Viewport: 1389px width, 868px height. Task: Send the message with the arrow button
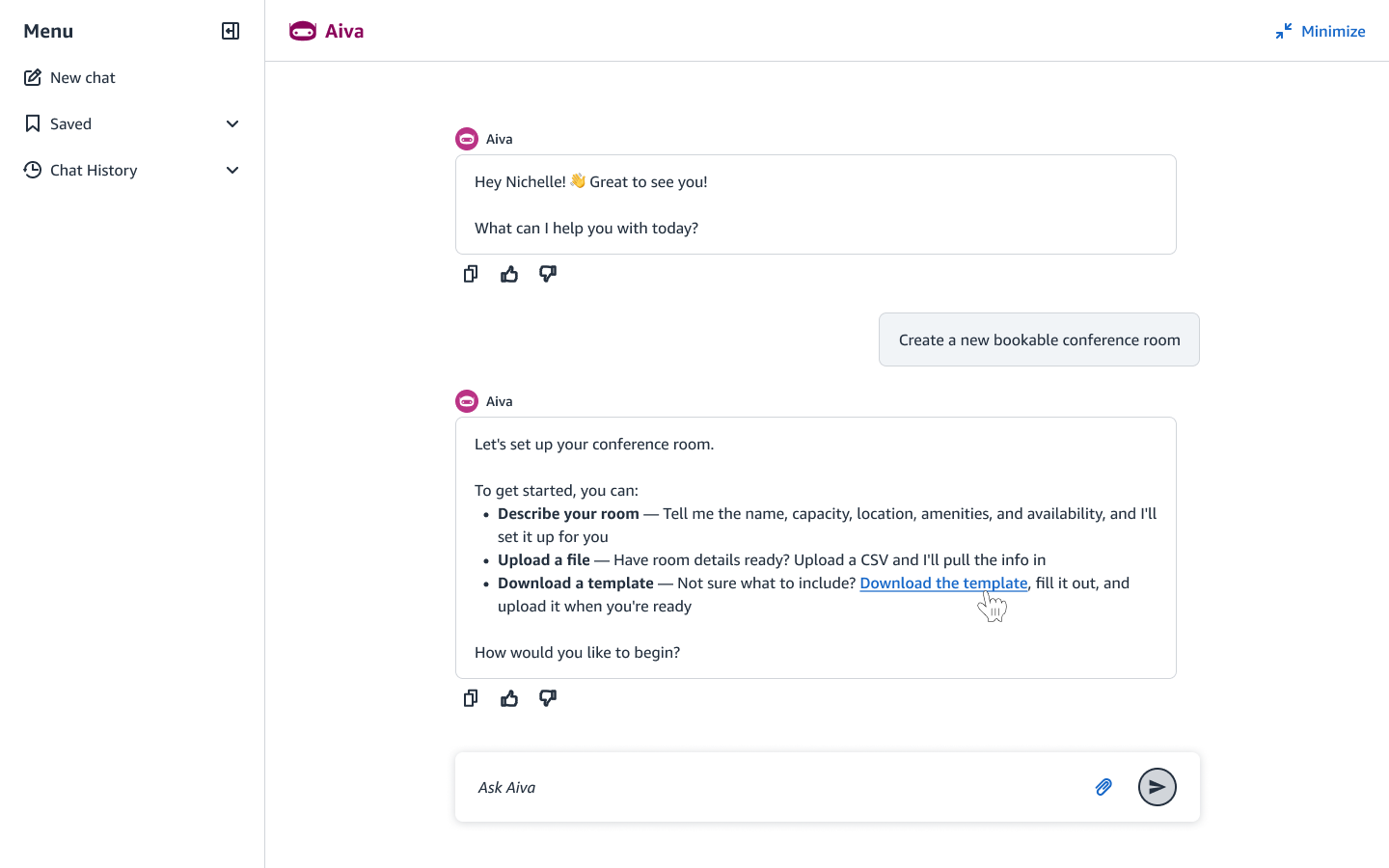click(1157, 787)
